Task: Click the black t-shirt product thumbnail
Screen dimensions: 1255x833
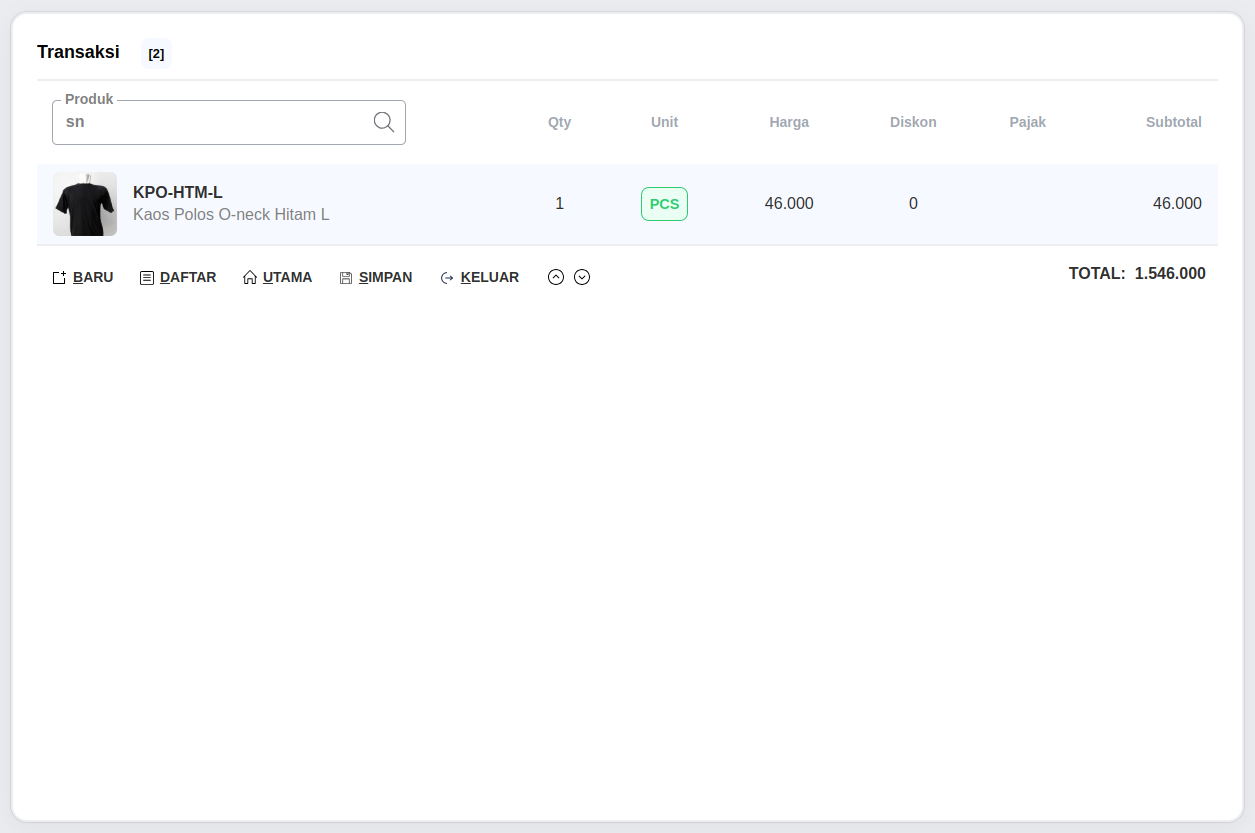Action: 85,204
